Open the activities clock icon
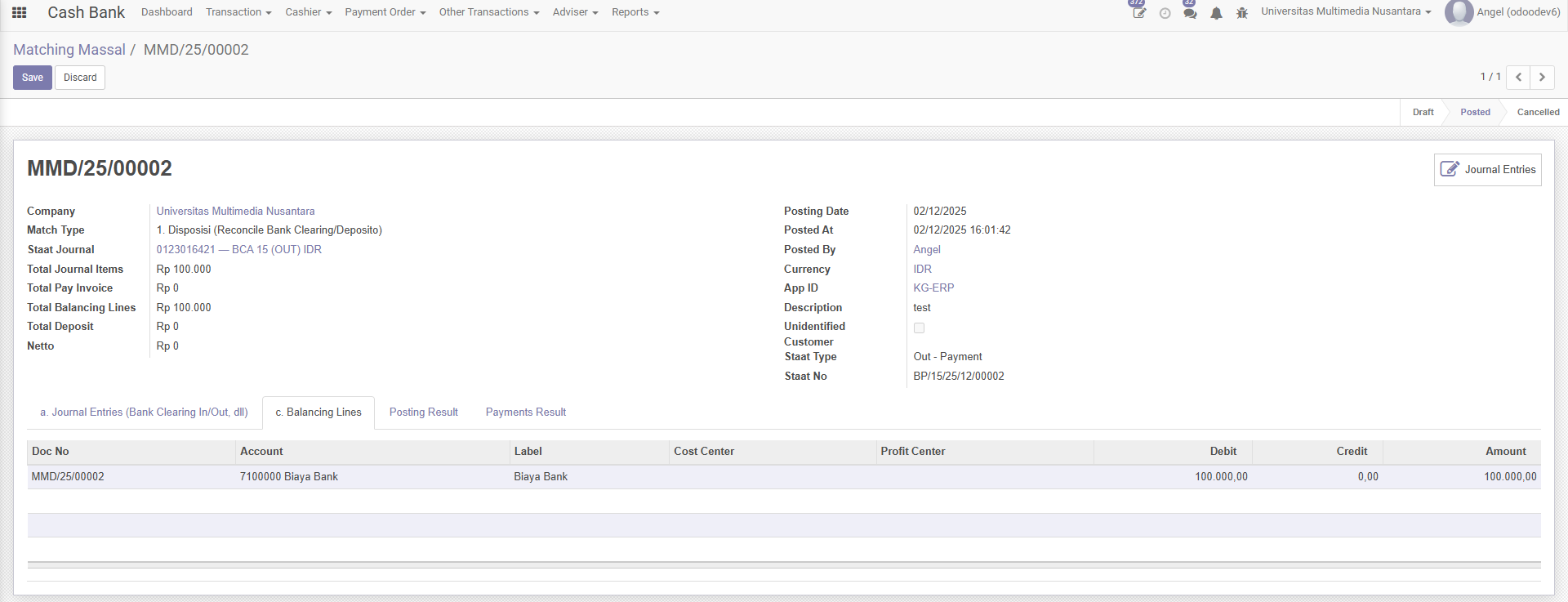Image resolution: width=1568 pixels, height=602 pixels. pyautogui.click(x=1165, y=13)
